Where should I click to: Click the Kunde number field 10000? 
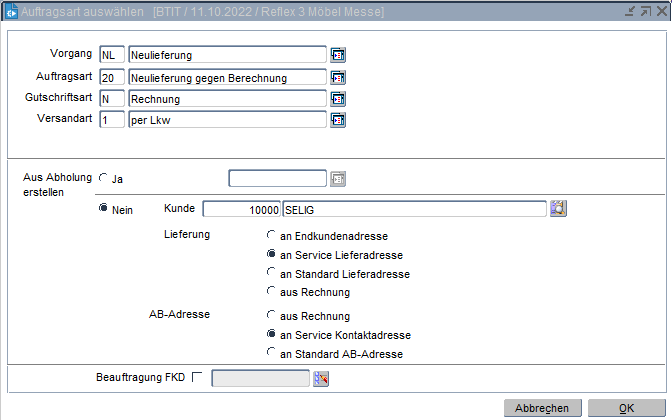[x=241, y=208]
